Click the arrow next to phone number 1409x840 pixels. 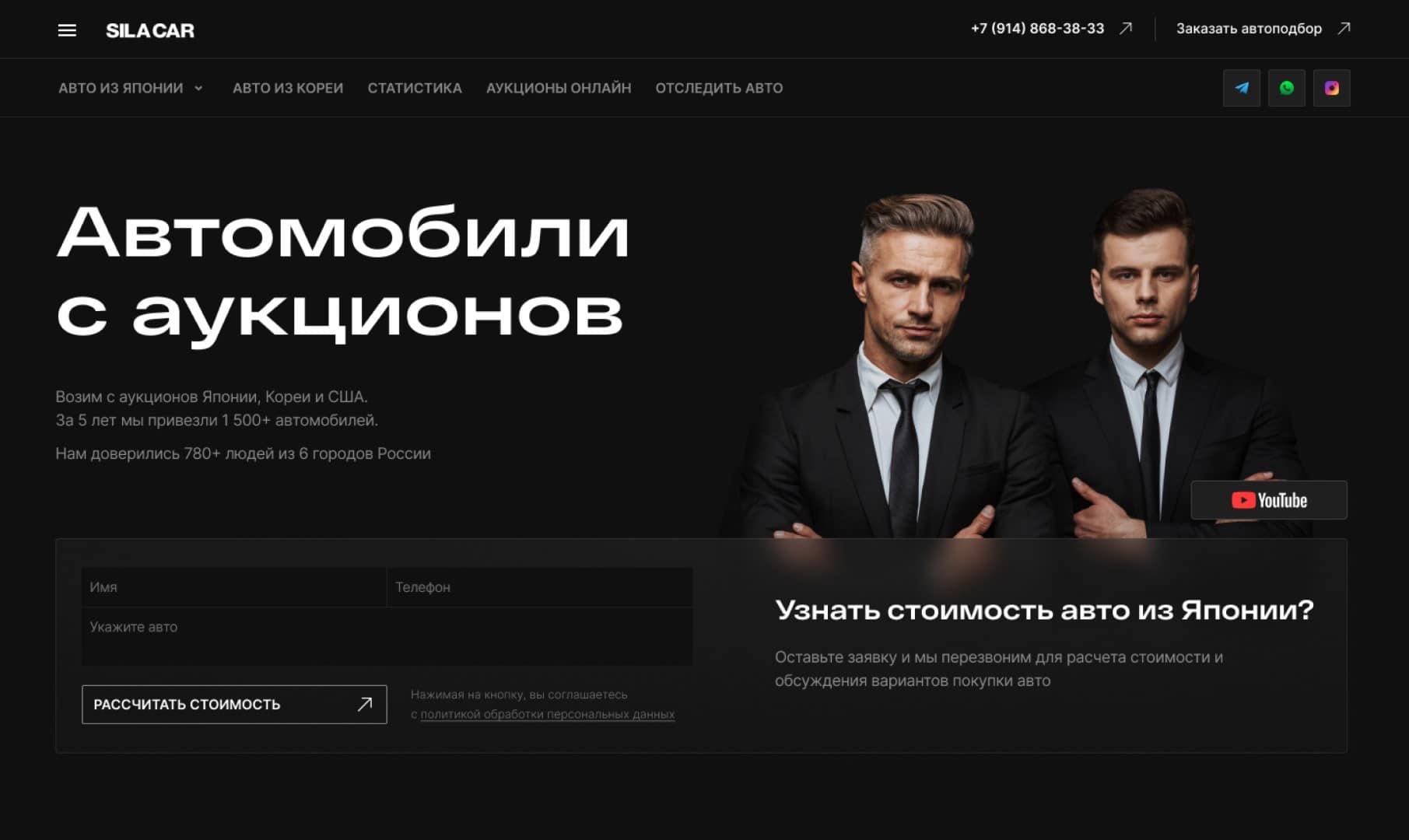pos(1126,29)
